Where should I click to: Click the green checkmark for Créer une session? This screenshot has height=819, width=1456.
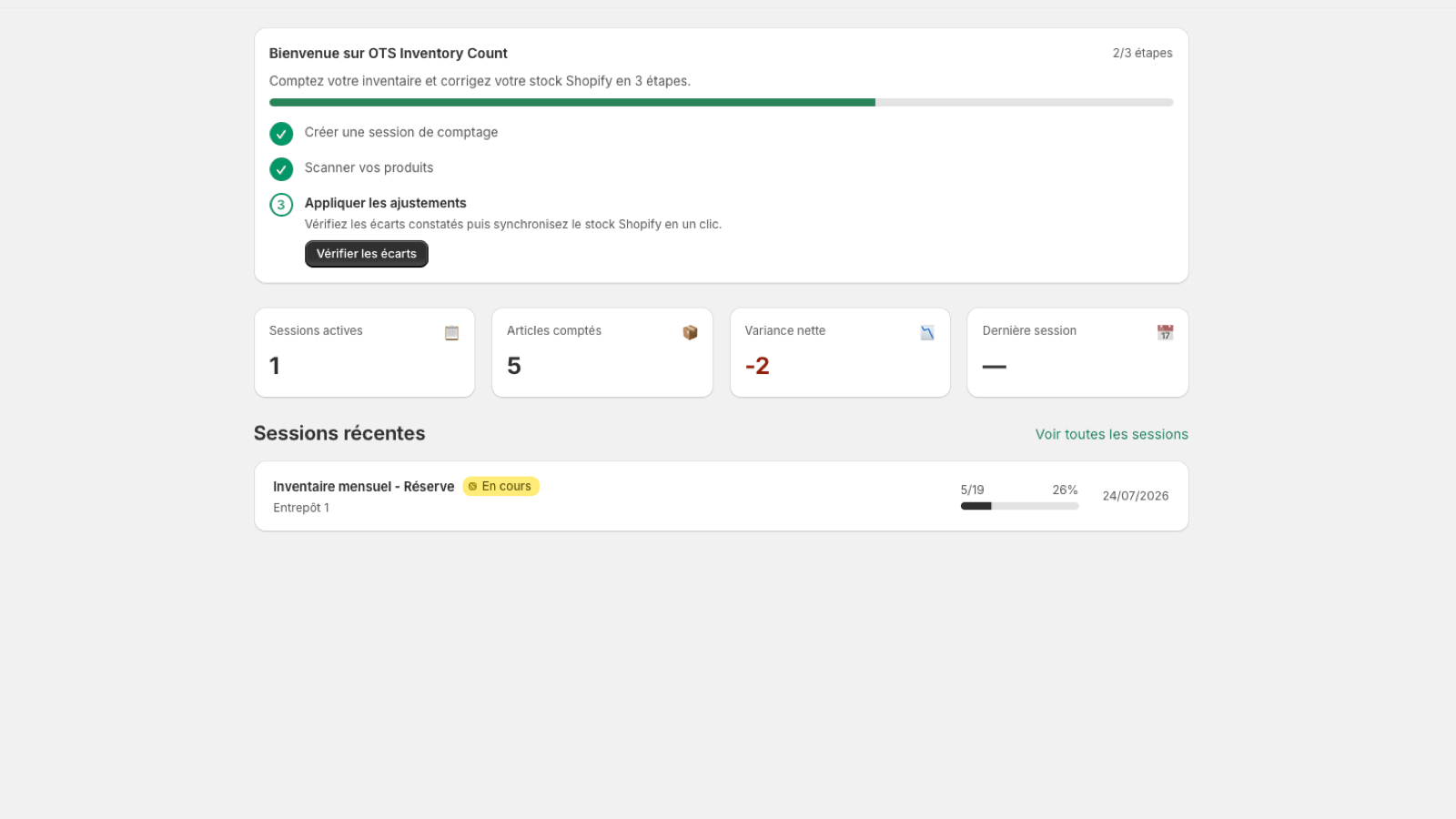pos(281,134)
